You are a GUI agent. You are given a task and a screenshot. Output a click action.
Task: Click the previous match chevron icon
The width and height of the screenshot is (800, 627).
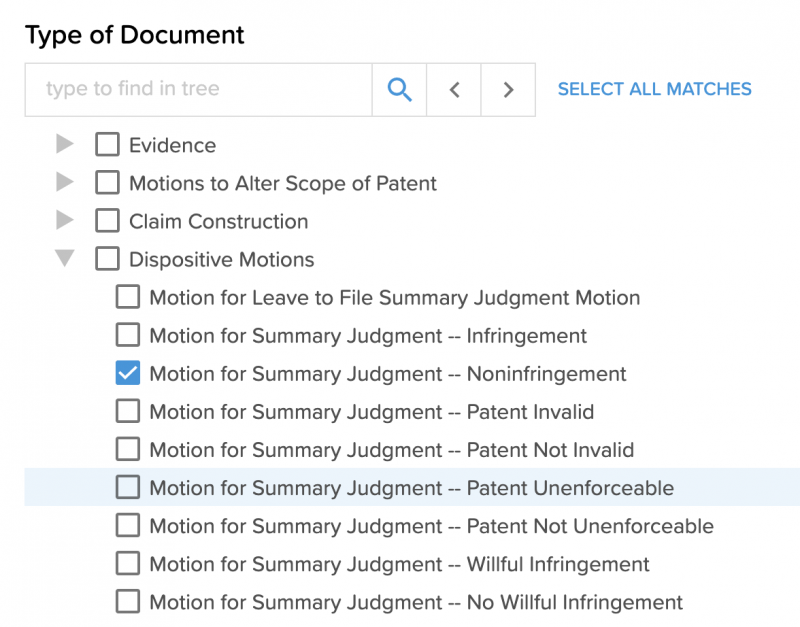tap(454, 89)
